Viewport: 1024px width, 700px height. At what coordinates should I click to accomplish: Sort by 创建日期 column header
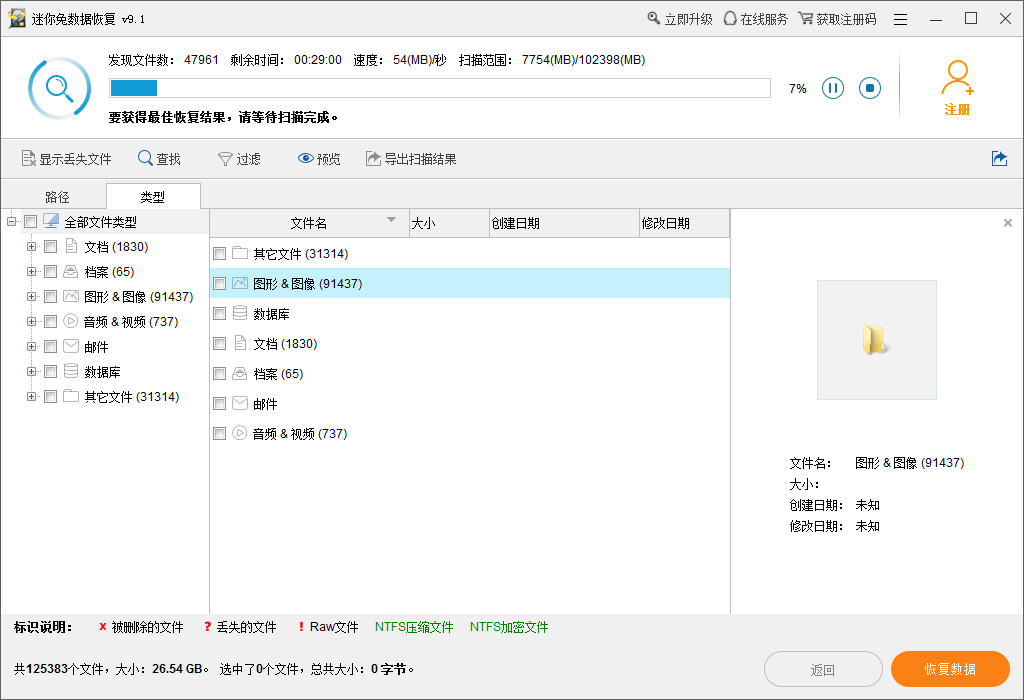(564, 223)
